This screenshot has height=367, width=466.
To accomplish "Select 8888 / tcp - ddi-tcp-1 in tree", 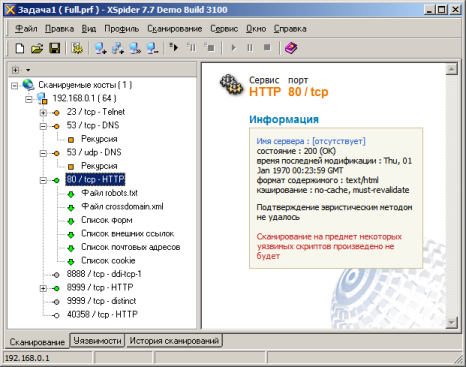I will 104,274.
